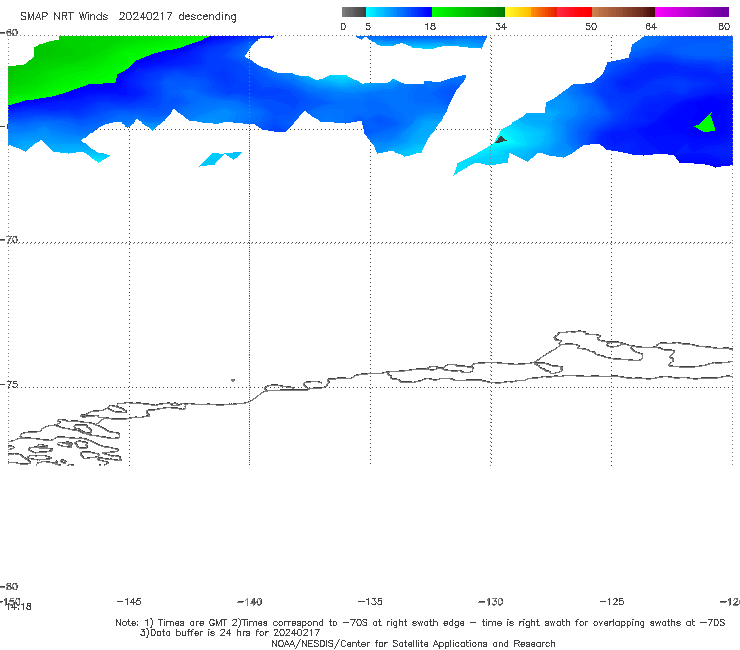This screenshot has width=740, height=650.
Task: Click the brown segment of the color bar
Action: (x=623, y=12)
